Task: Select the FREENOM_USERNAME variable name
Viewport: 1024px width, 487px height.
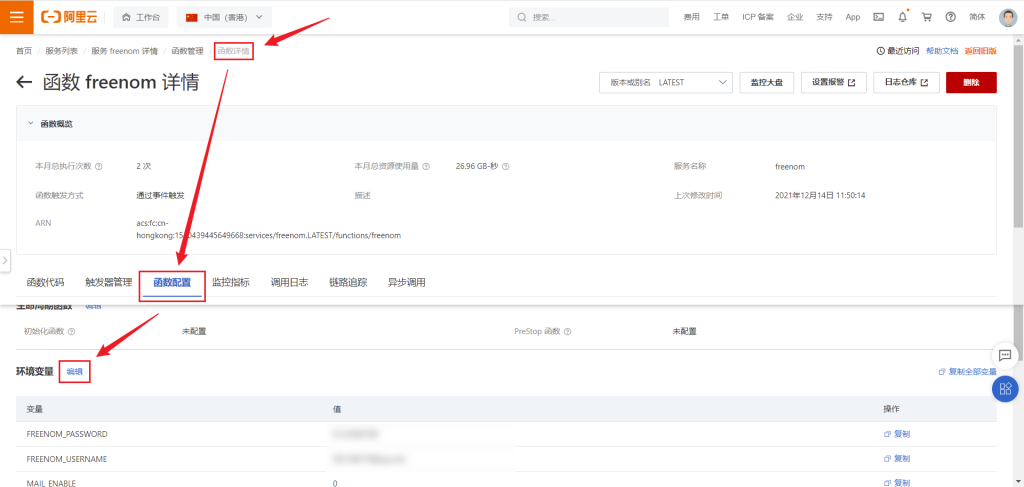Action: (67, 459)
